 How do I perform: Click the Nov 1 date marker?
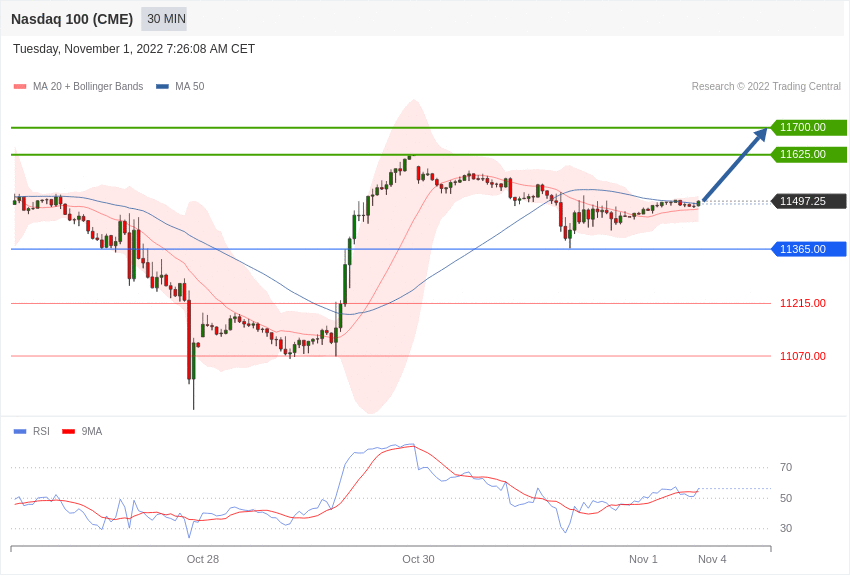(x=643, y=559)
